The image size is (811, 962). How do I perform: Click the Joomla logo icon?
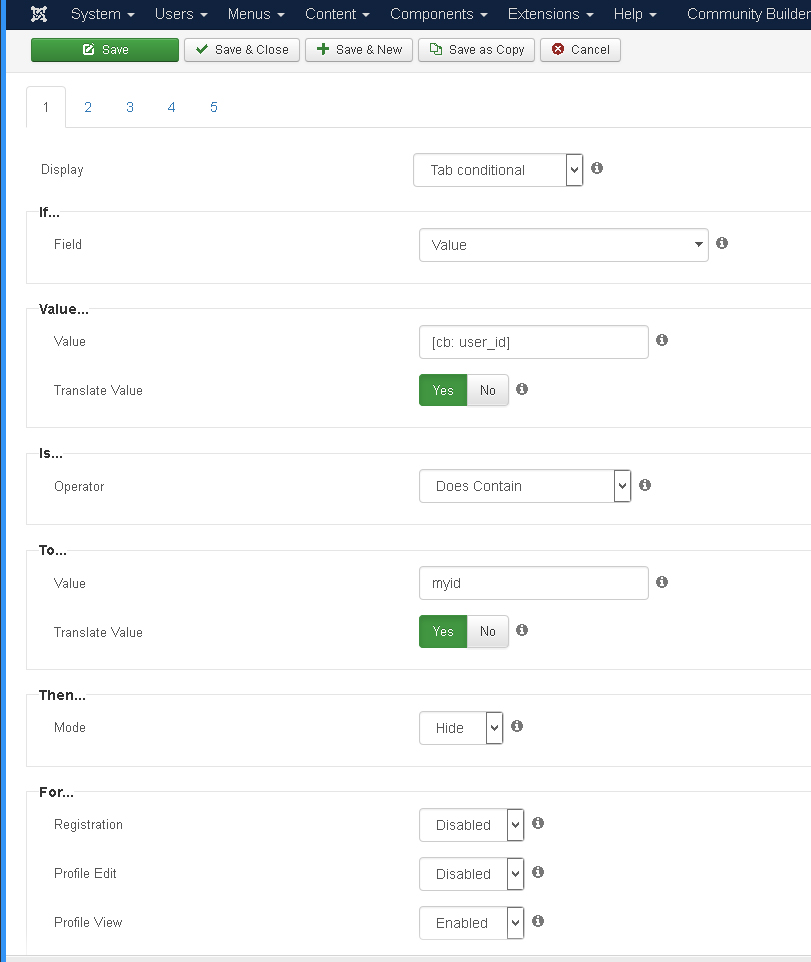tap(39, 14)
